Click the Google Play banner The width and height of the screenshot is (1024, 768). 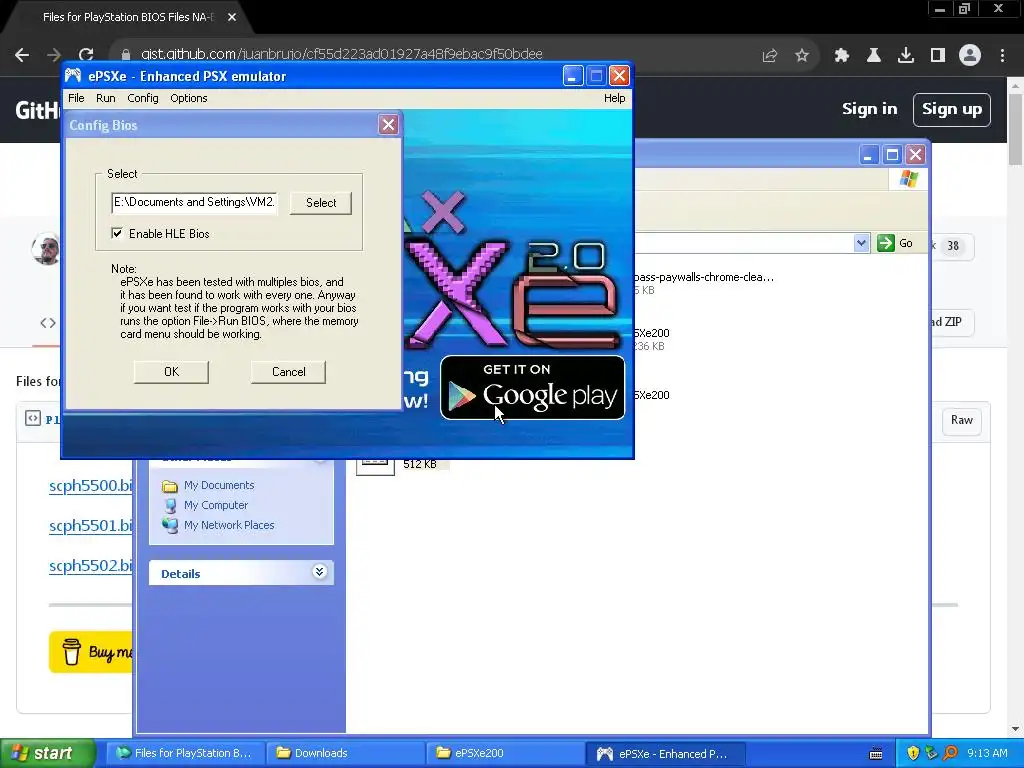pyautogui.click(x=532, y=387)
